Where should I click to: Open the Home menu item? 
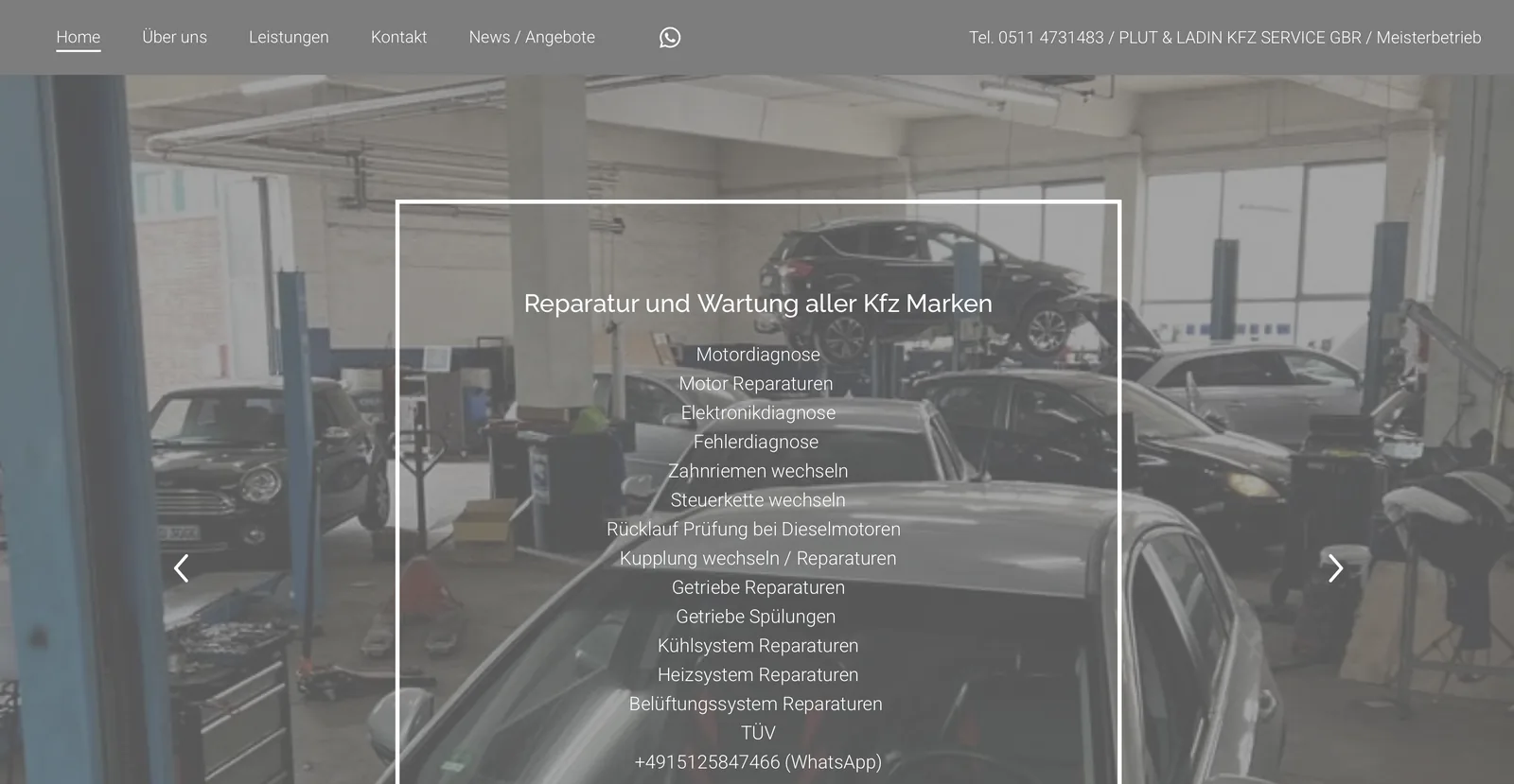79,38
